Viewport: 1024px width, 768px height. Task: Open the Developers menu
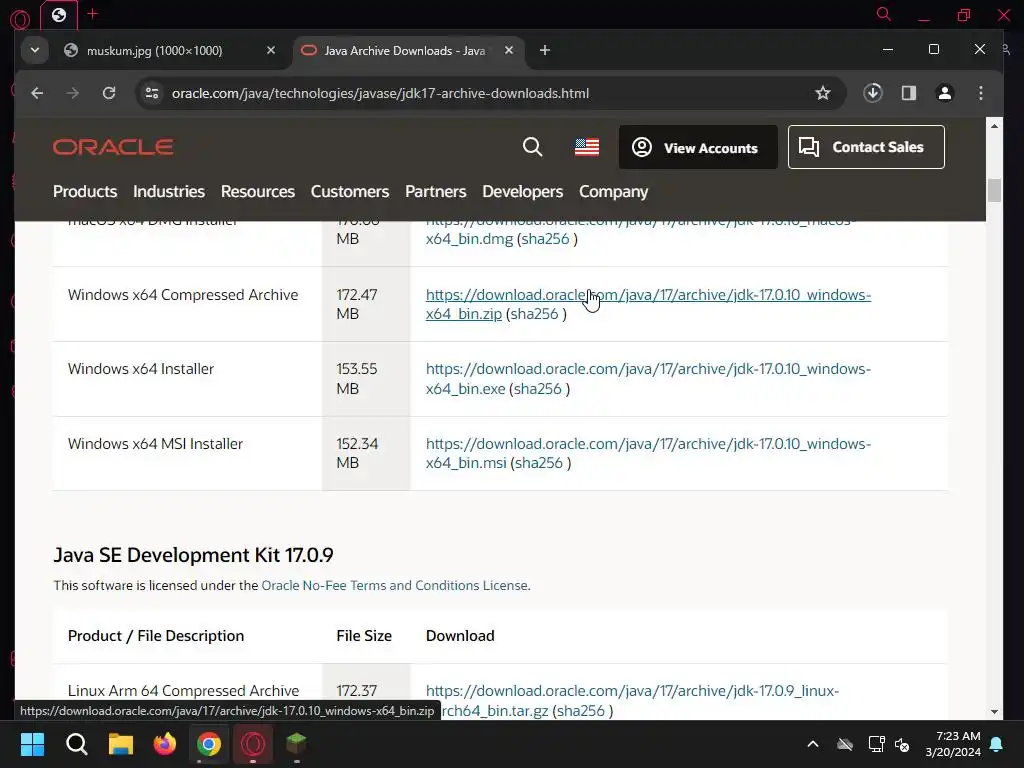tap(522, 191)
